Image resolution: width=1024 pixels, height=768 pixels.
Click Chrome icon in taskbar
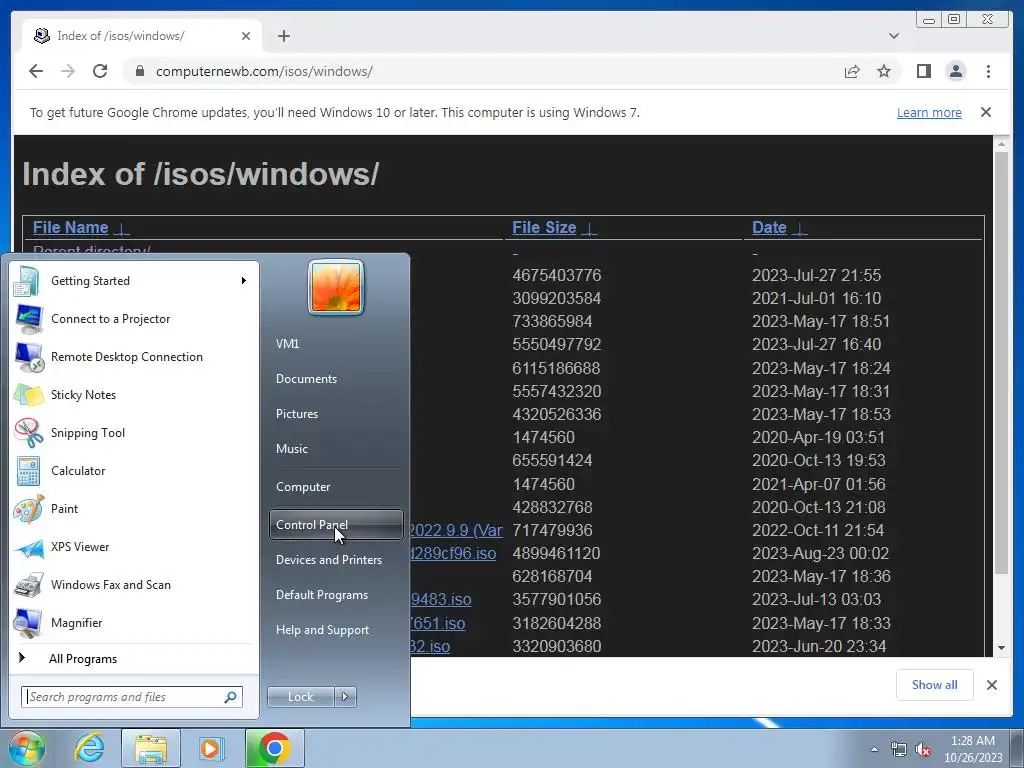coord(275,748)
